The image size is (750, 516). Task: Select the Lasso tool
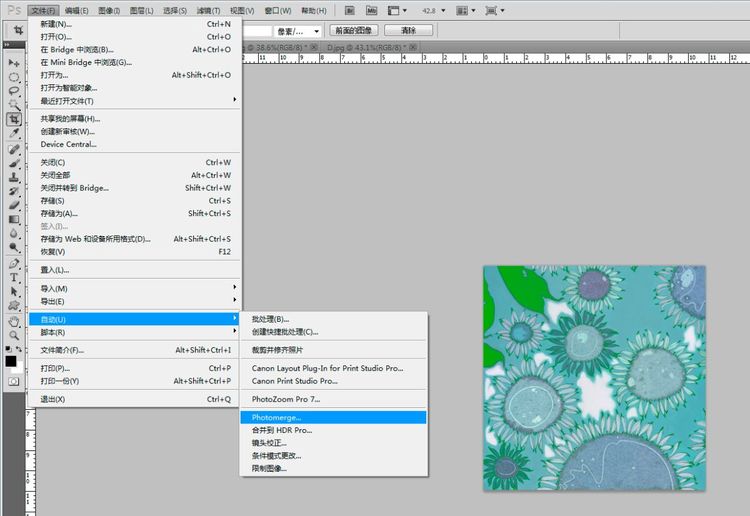click(x=14, y=91)
